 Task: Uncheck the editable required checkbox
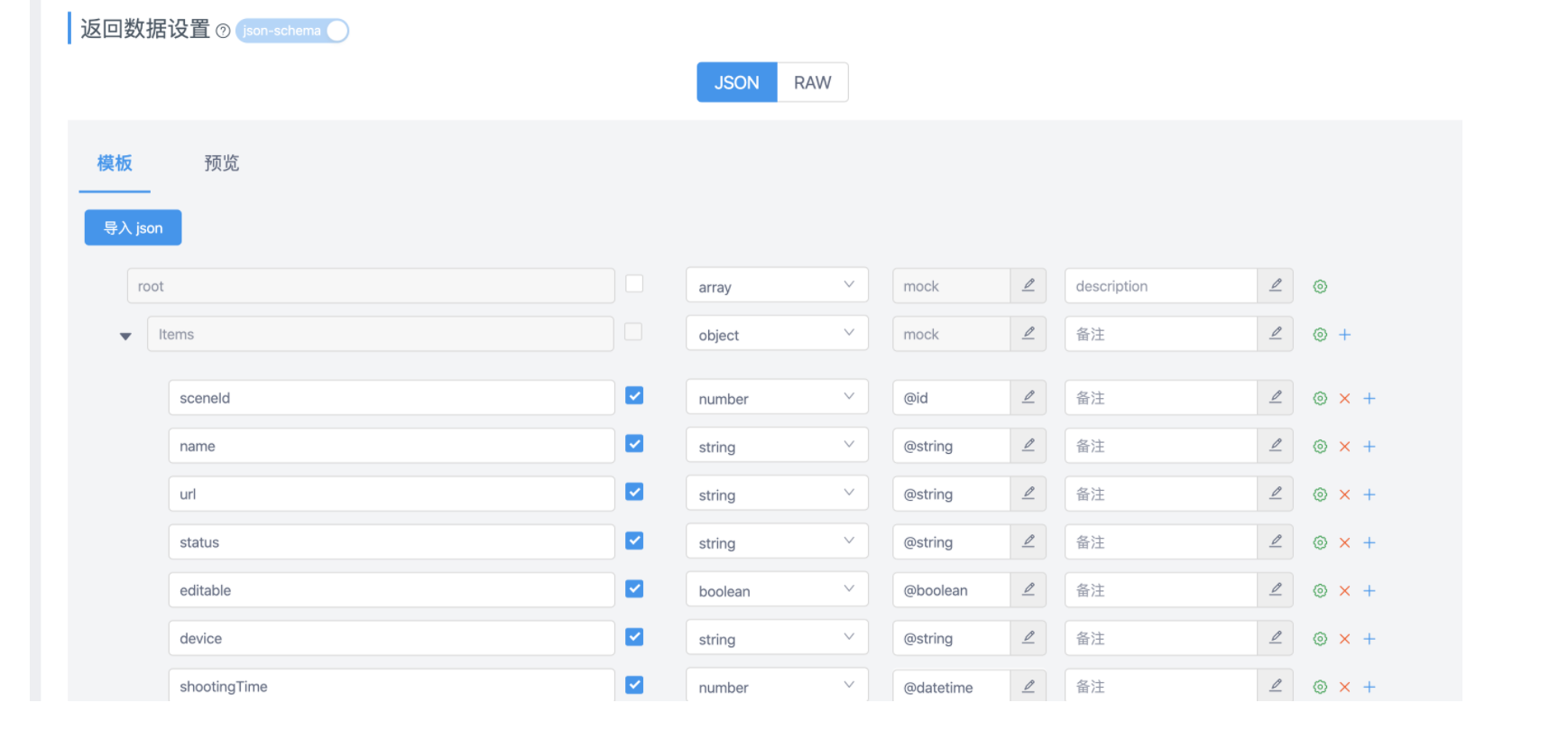(634, 588)
